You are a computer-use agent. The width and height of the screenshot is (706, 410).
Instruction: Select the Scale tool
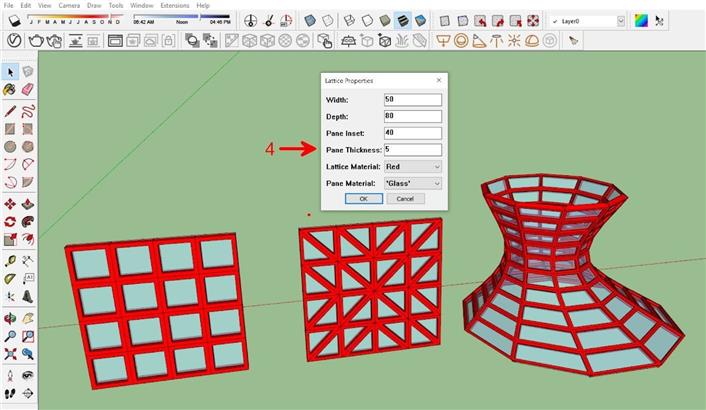10,239
